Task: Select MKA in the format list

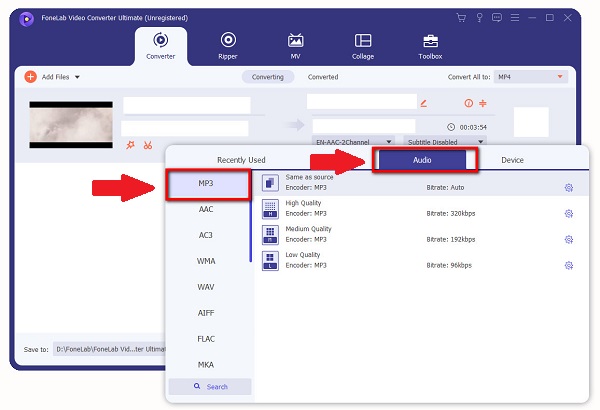Action: pos(206,365)
